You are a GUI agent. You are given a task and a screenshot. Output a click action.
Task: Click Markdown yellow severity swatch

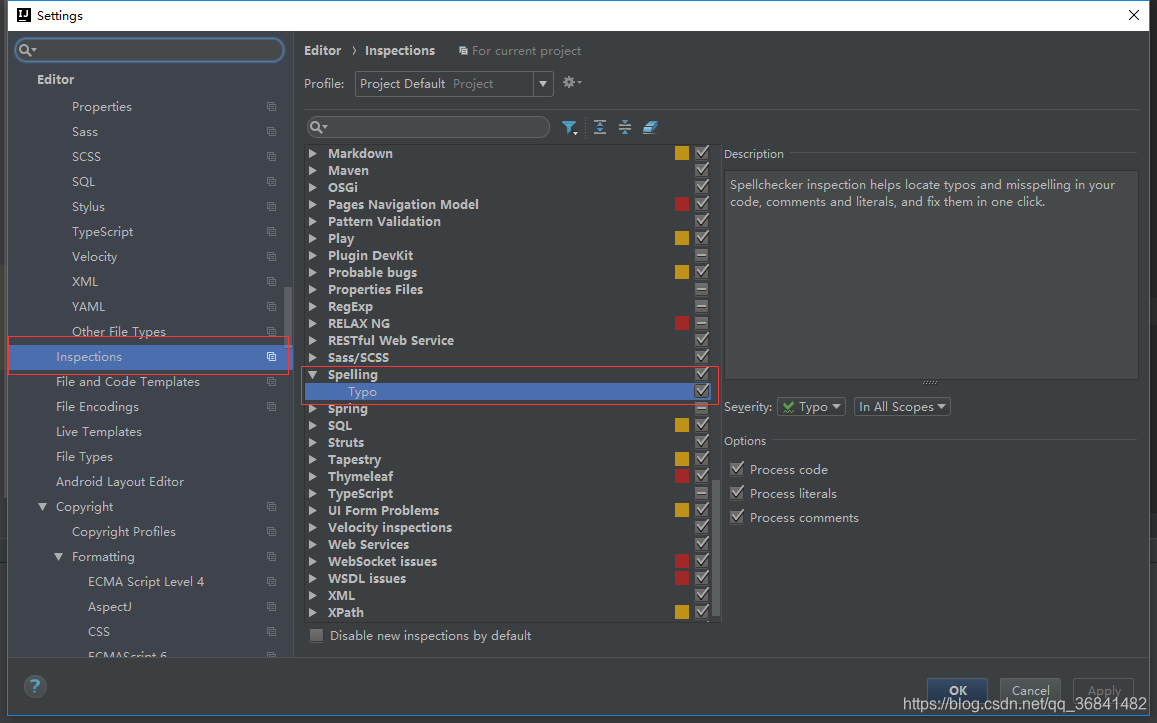tap(682, 153)
